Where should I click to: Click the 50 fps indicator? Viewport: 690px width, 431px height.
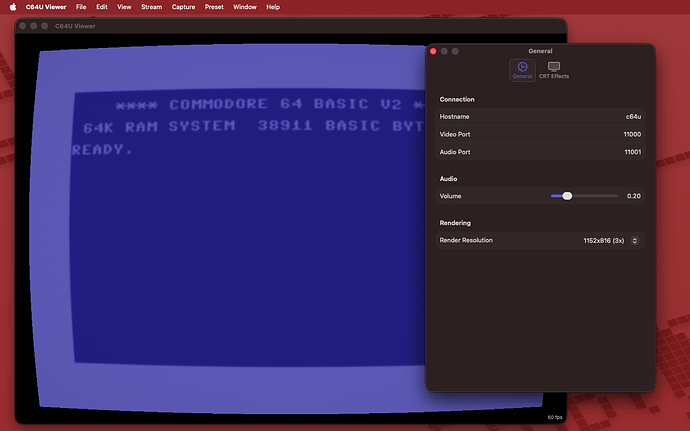pyautogui.click(x=554, y=417)
